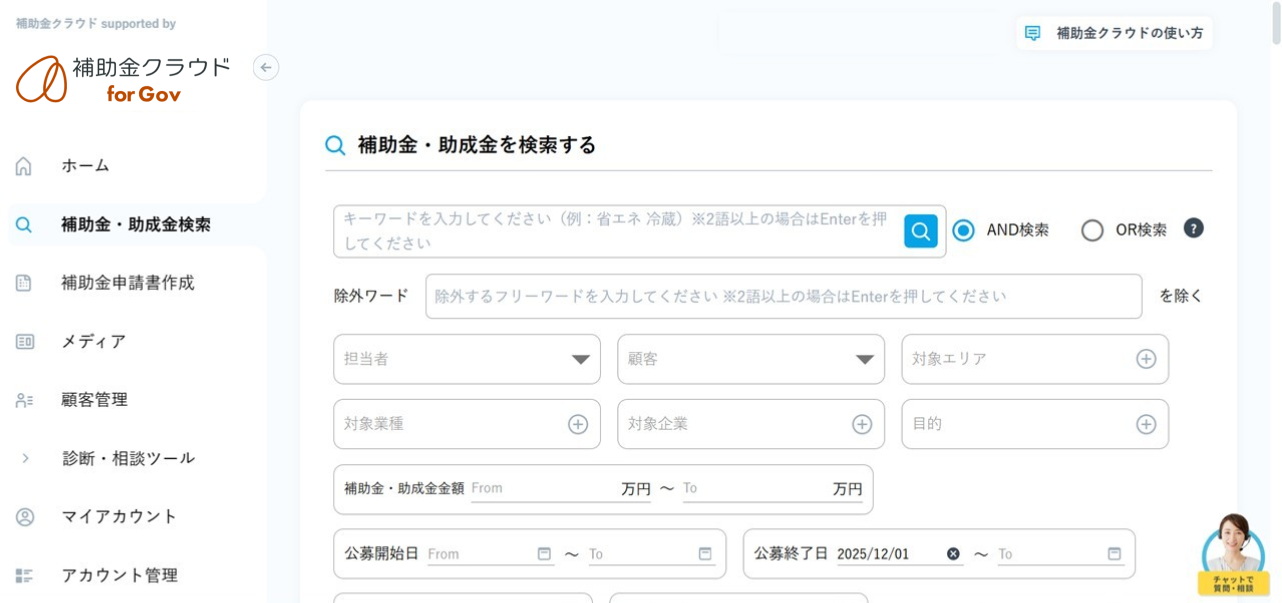1282x603 pixels.
Task: Click the メディア newspaper icon
Action: [x=24, y=342]
